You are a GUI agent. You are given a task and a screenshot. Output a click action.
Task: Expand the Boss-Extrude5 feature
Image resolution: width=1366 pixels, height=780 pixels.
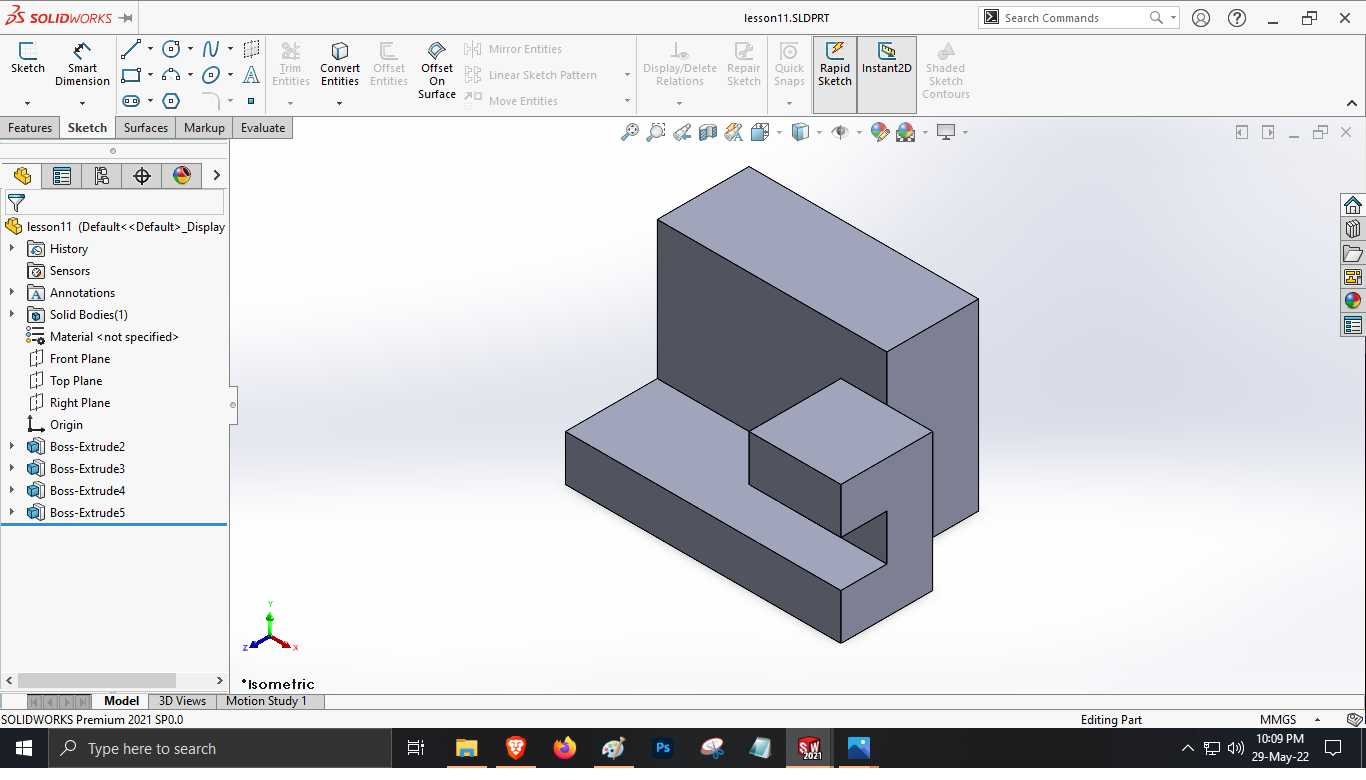[x=12, y=512]
